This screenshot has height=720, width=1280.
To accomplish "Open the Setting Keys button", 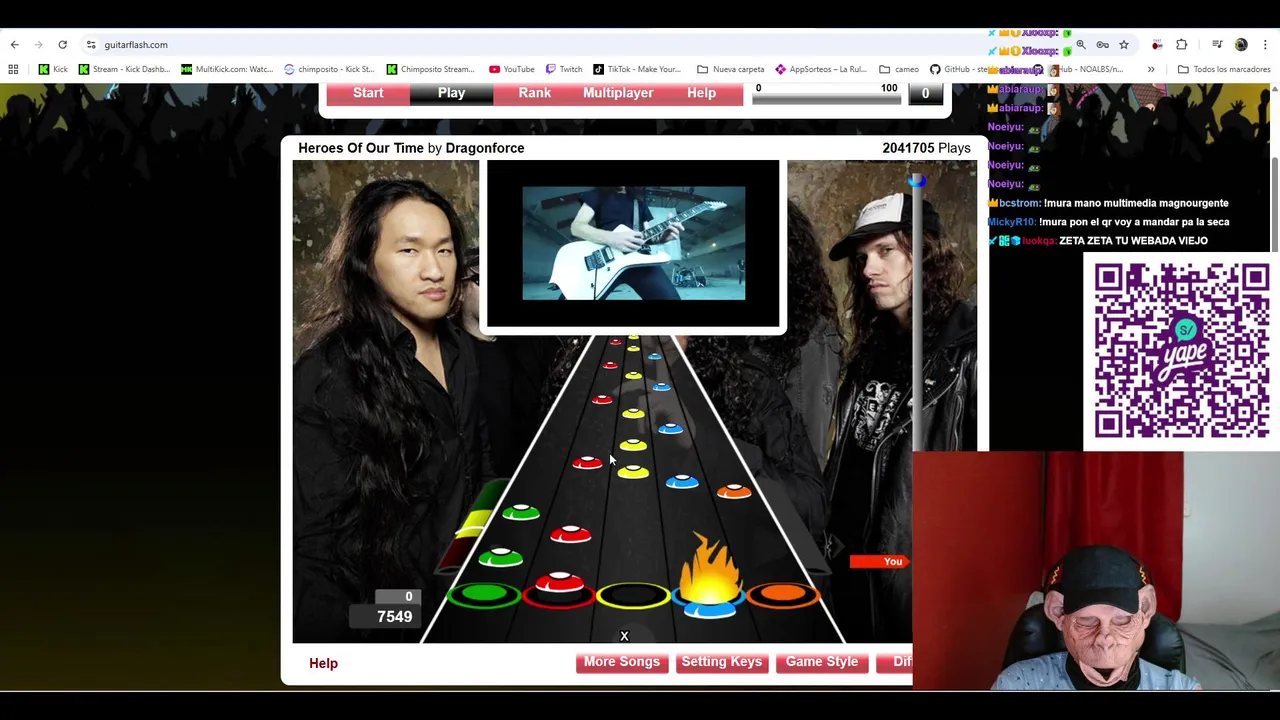I will (721, 662).
